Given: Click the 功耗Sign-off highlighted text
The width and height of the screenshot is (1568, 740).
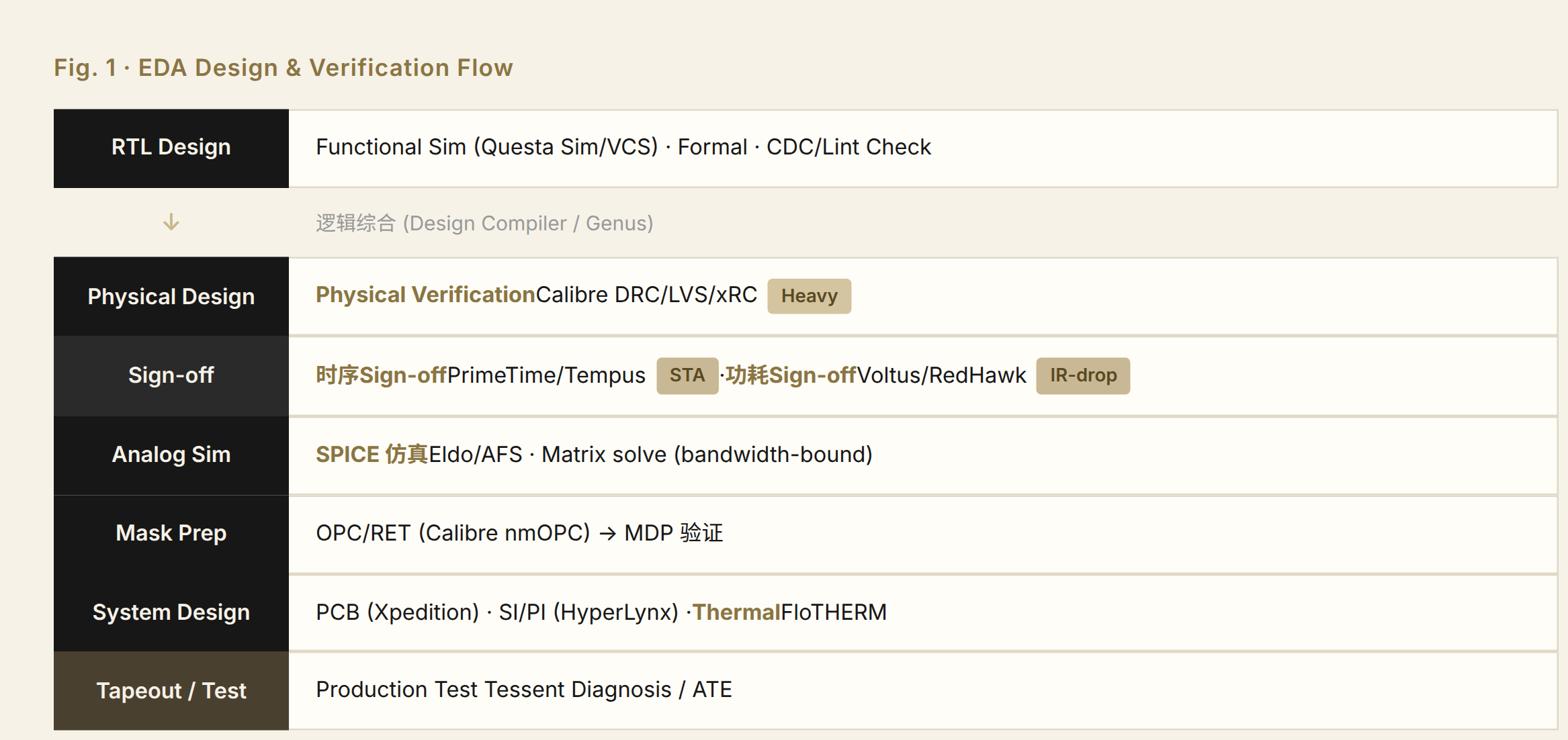Looking at the screenshot, I should pyautogui.click(x=791, y=375).
